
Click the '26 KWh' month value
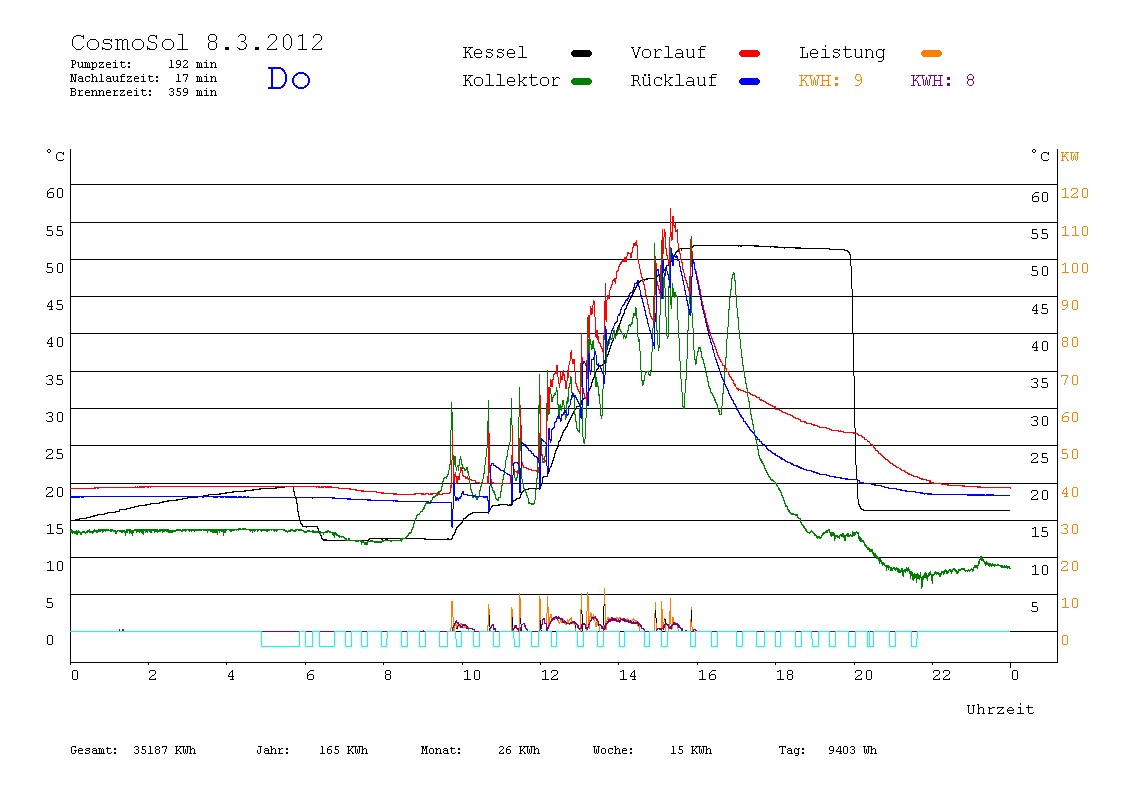pos(518,750)
